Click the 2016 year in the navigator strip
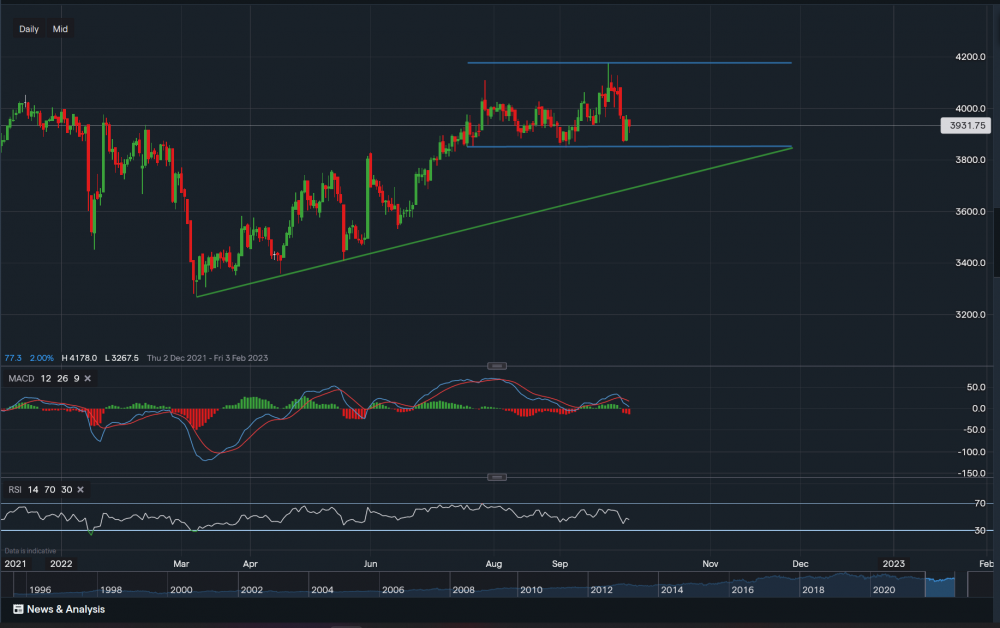The width and height of the screenshot is (1000, 628). coord(742,591)
